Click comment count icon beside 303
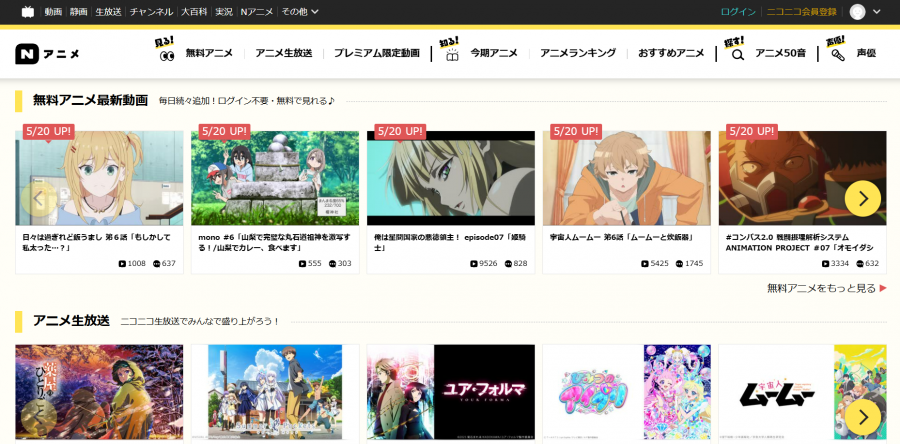The image size is (900, 444). 332,264
